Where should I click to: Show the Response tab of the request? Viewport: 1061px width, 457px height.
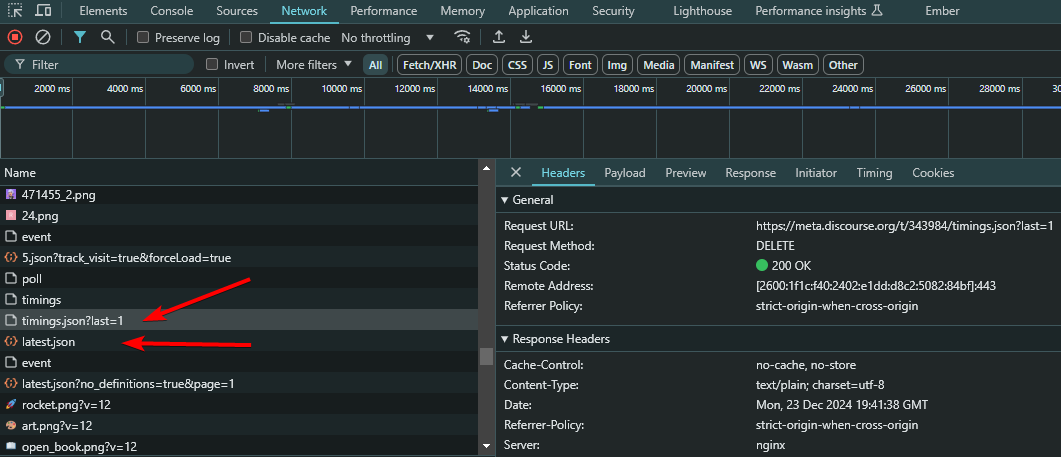click(750, 173)
